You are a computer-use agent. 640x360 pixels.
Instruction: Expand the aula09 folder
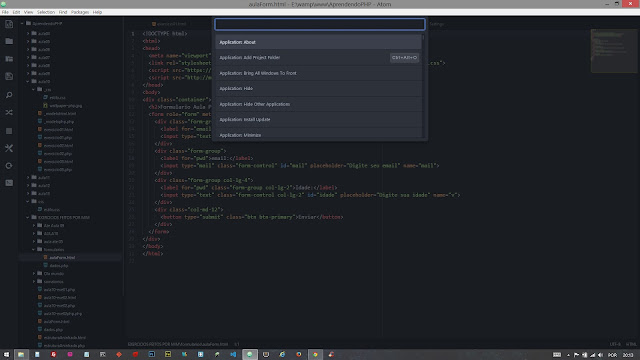point(28,73)
